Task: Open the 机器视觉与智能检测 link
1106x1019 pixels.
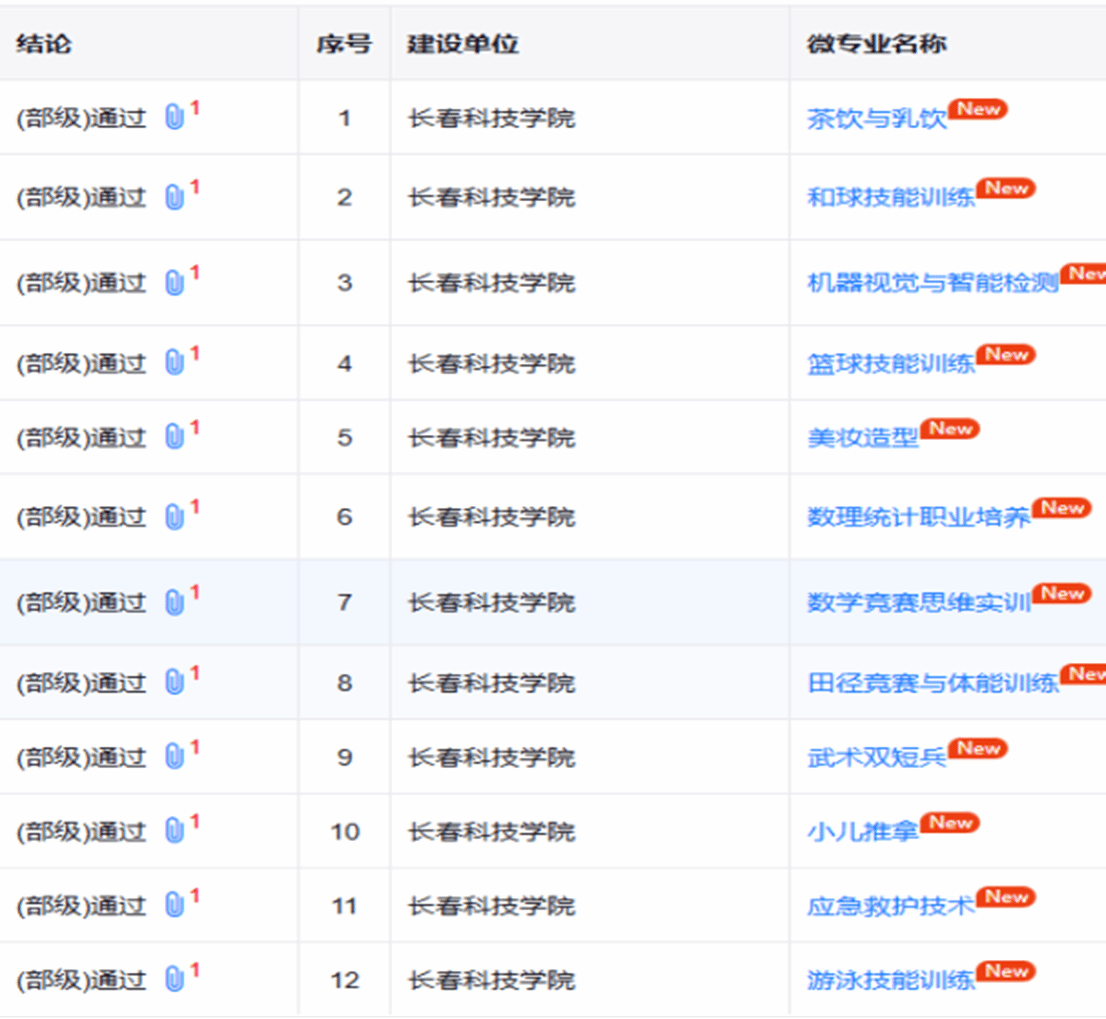Action: (932, 283)
